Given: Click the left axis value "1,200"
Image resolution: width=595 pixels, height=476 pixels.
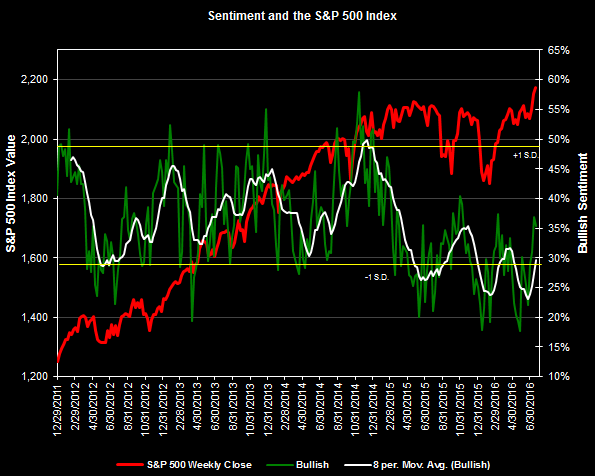Looking at the screenshot, I should point(34,377).
